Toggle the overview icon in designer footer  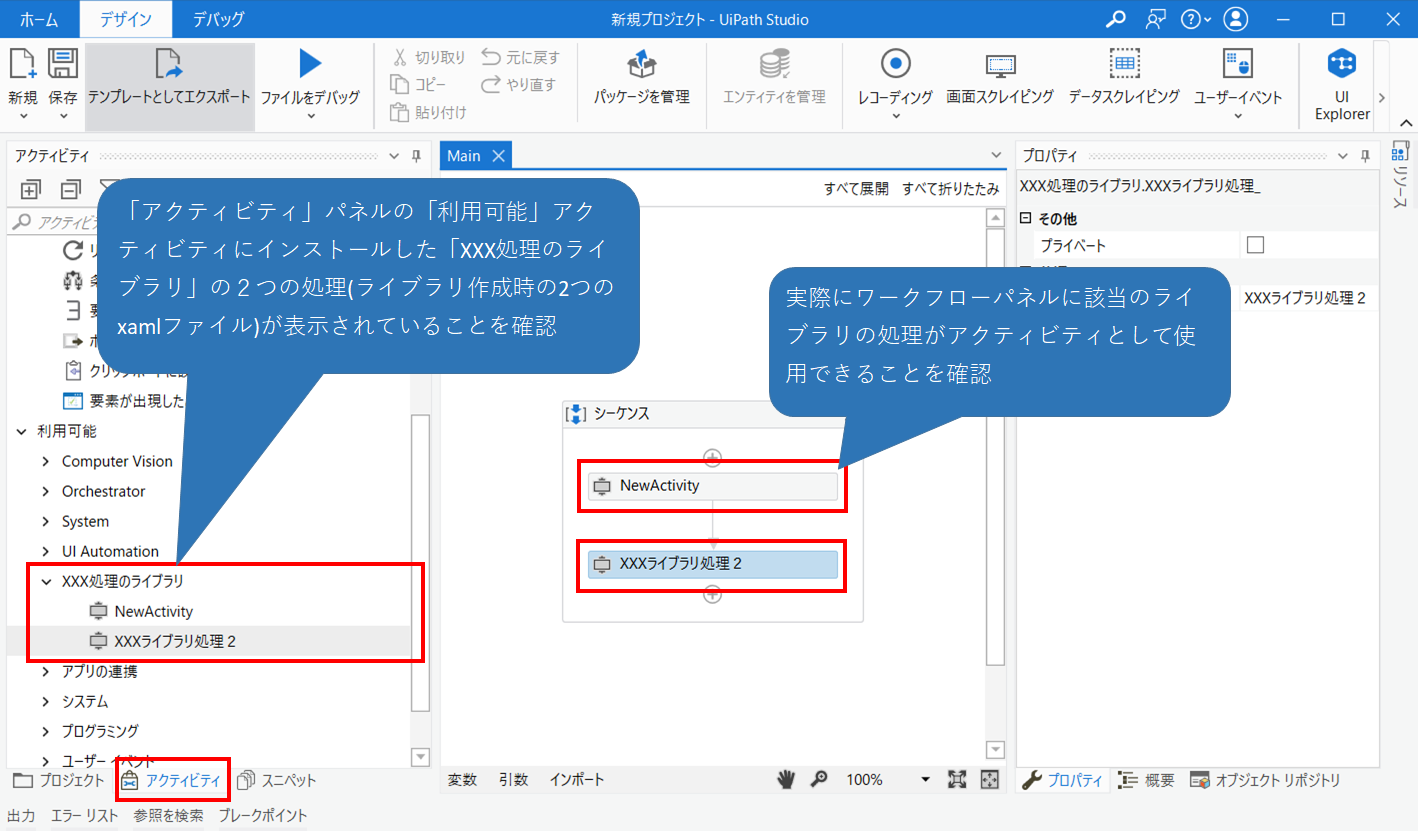coord(990,780)
